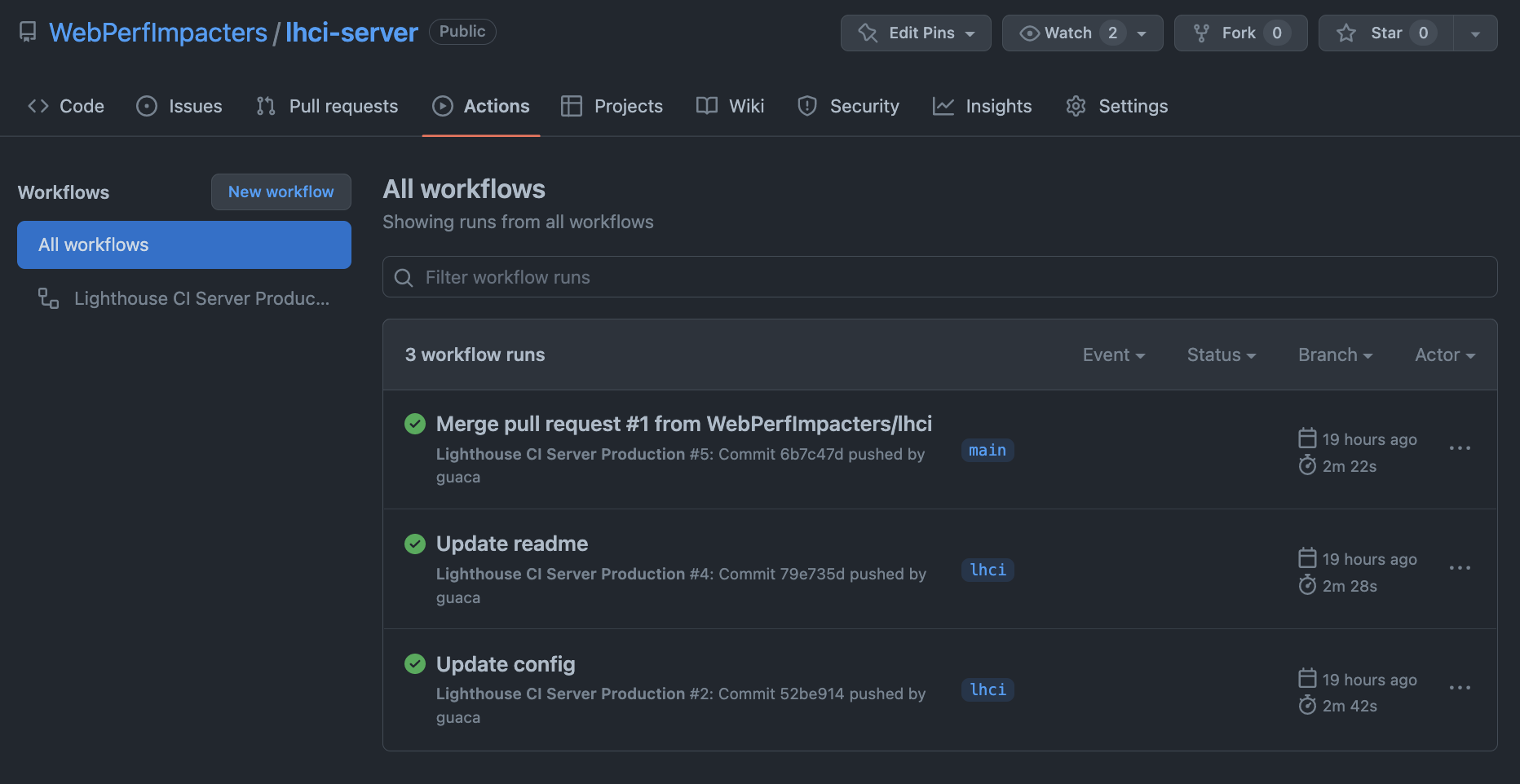Click the Watch count badge showing 2
The image size is (1520, 784).
pos(1112,33)
